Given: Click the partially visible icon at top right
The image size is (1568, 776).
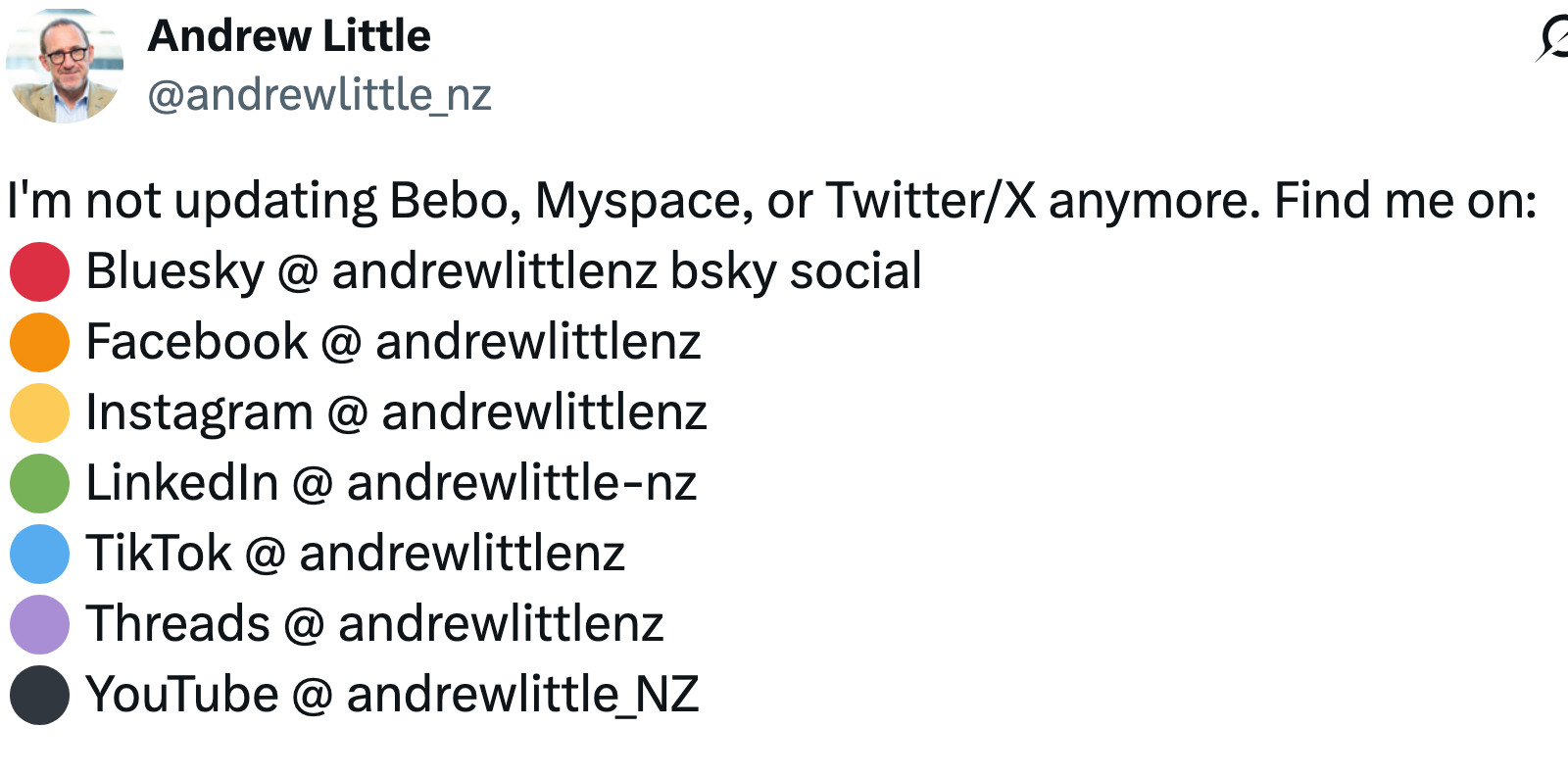Looking at the screenshot, I should click(1553, 39).
